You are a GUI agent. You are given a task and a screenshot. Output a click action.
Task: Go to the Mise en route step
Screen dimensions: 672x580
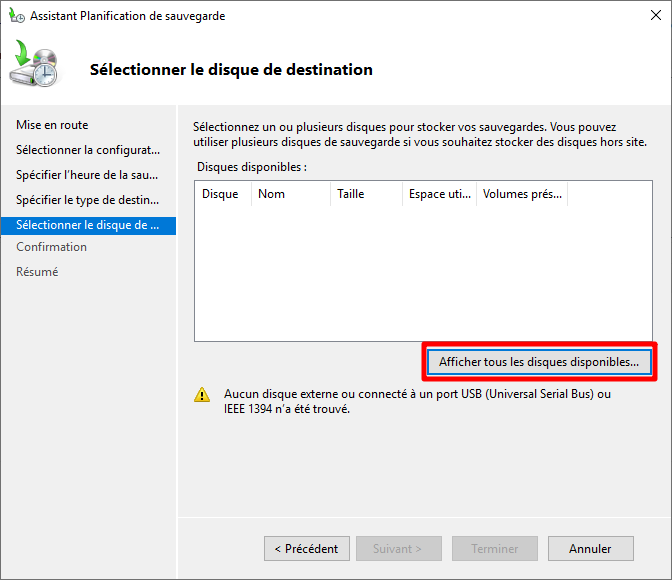[52, 125]
